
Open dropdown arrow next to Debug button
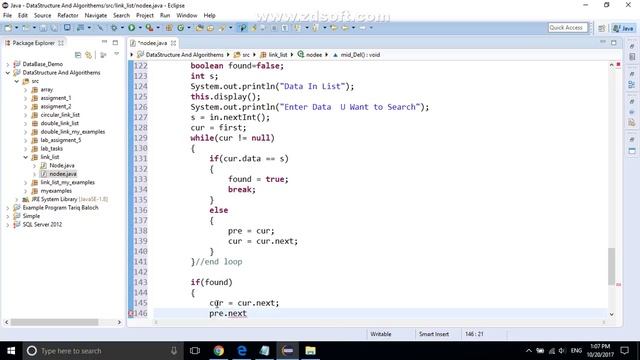click(x=122, y=28)
